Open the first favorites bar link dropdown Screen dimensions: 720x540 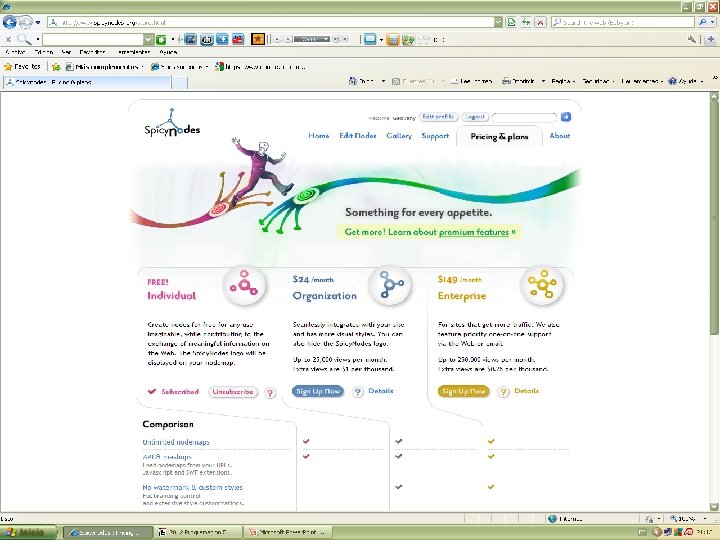coord(142,67)
